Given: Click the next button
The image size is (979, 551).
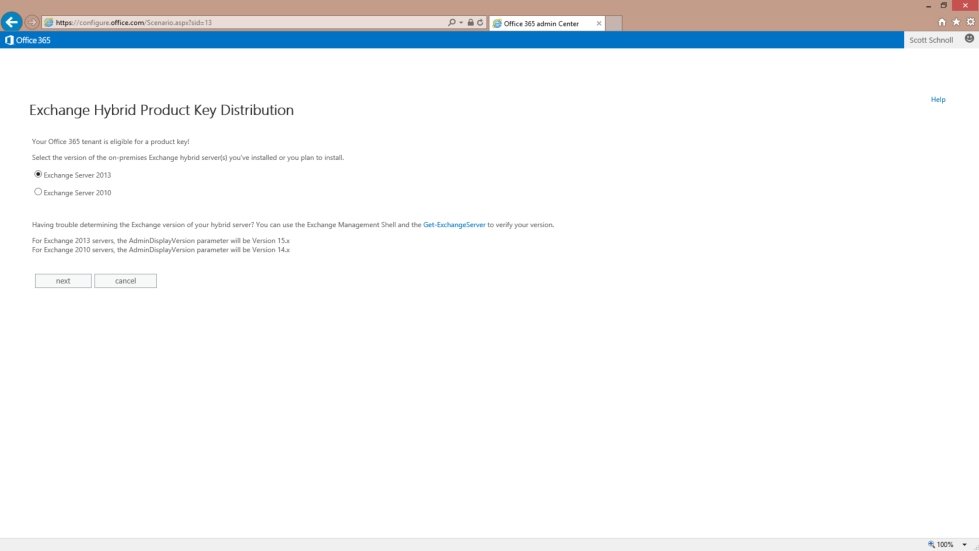Looking at the screenshot, I should click(63, 281).
